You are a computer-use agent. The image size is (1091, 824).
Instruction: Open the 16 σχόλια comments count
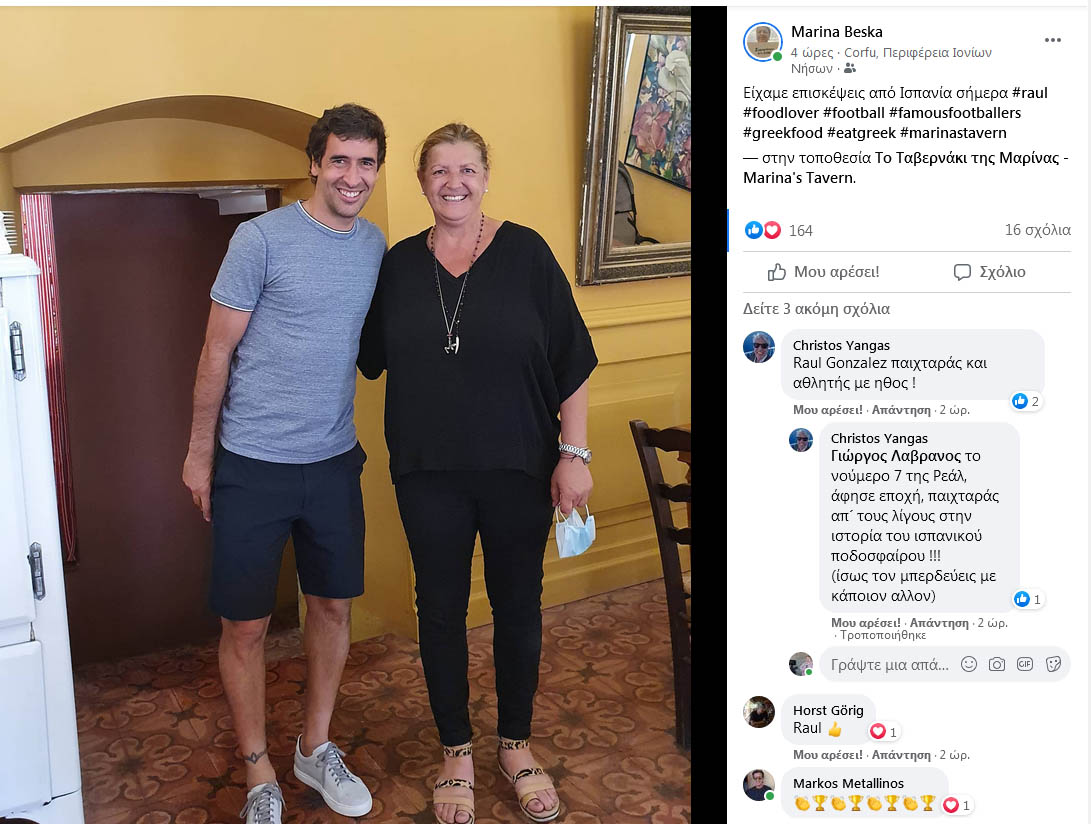[1037, 230]
